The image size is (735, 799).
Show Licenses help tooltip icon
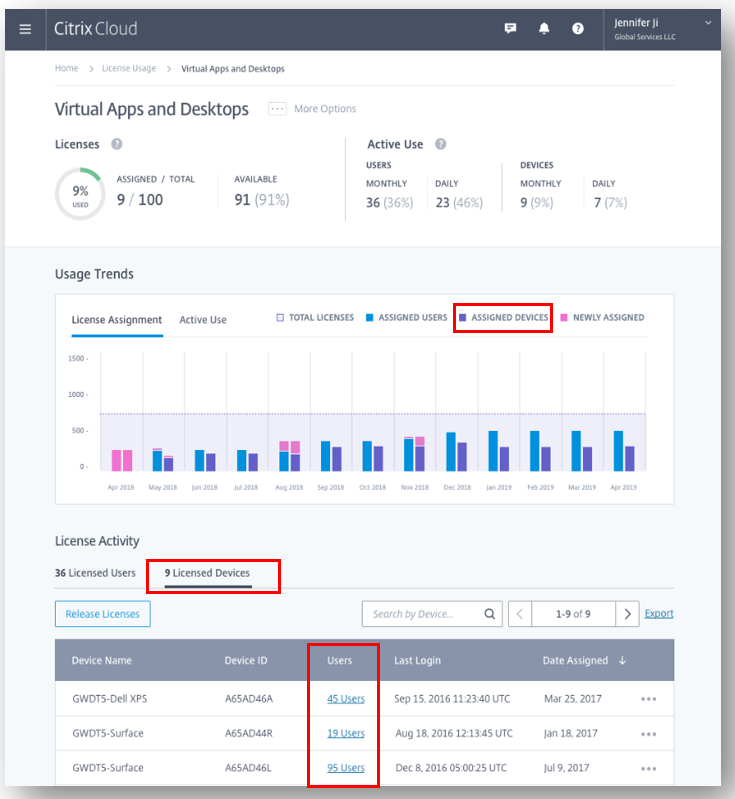pos(117,144)
